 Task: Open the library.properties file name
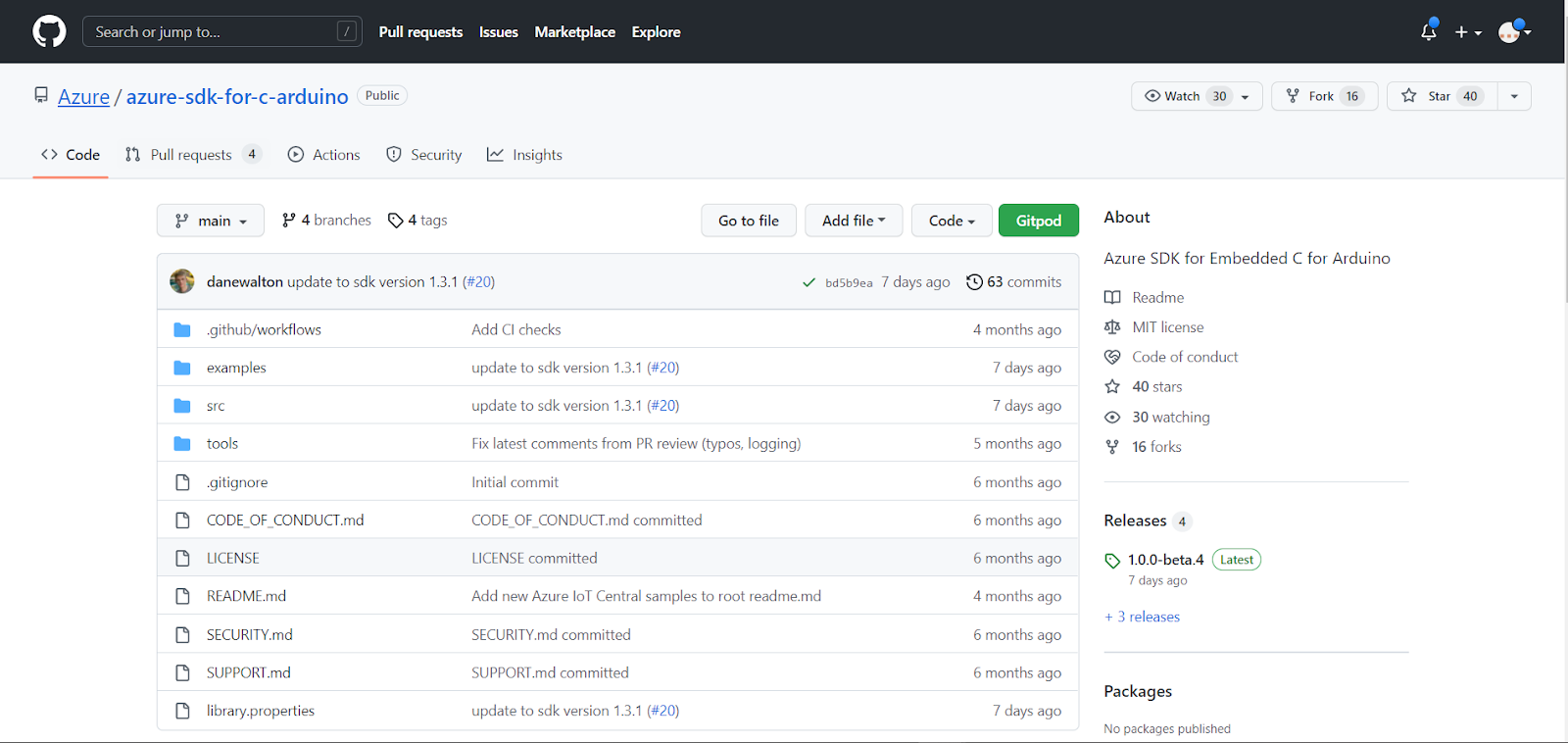click(x=261, y=712)
